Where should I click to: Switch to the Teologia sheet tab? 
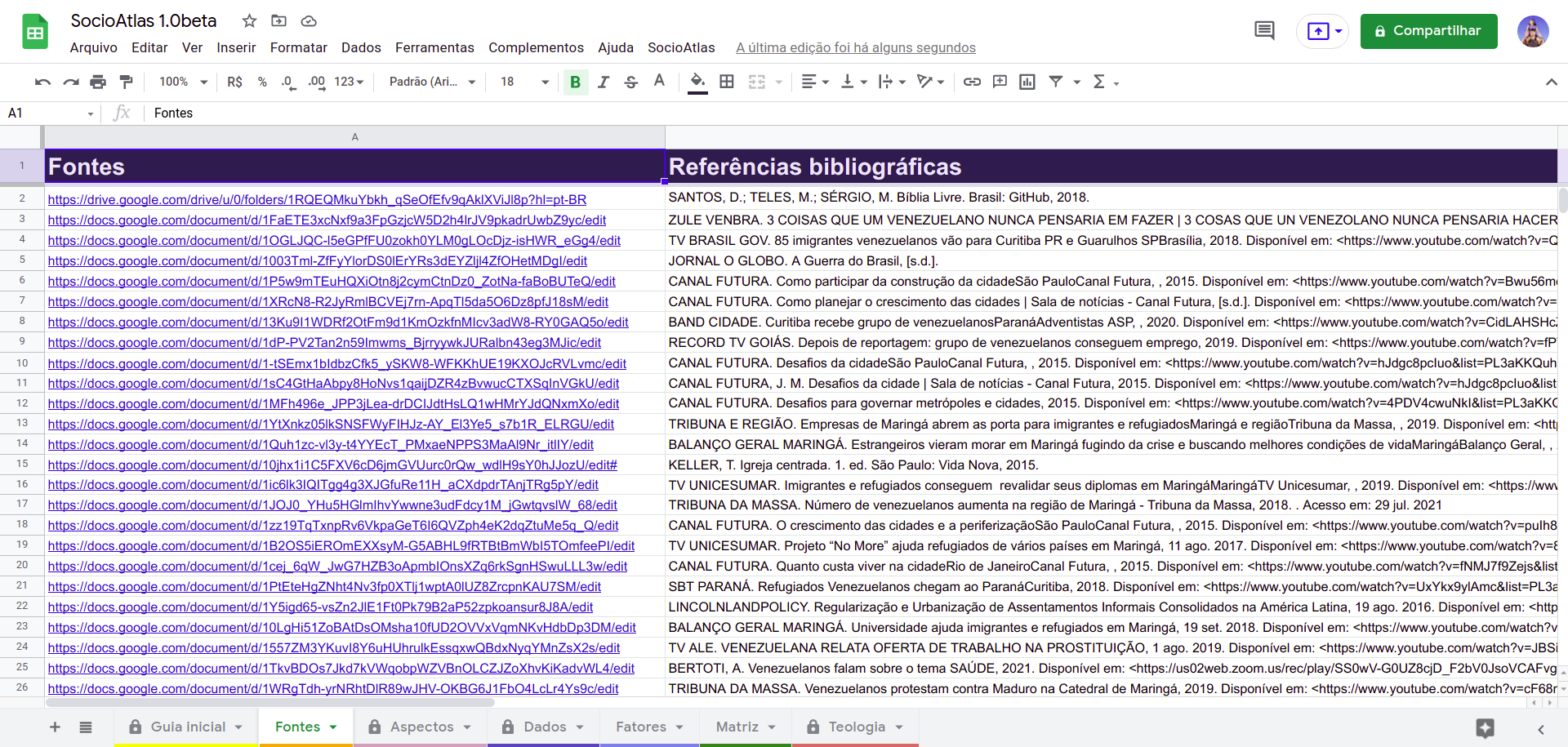tap(857, 727)
